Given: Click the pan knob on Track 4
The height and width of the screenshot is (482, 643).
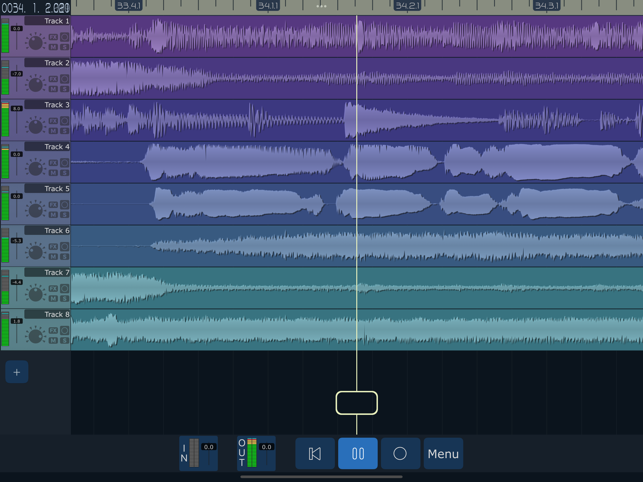Looking at the screenshot, I should (36, 168).
